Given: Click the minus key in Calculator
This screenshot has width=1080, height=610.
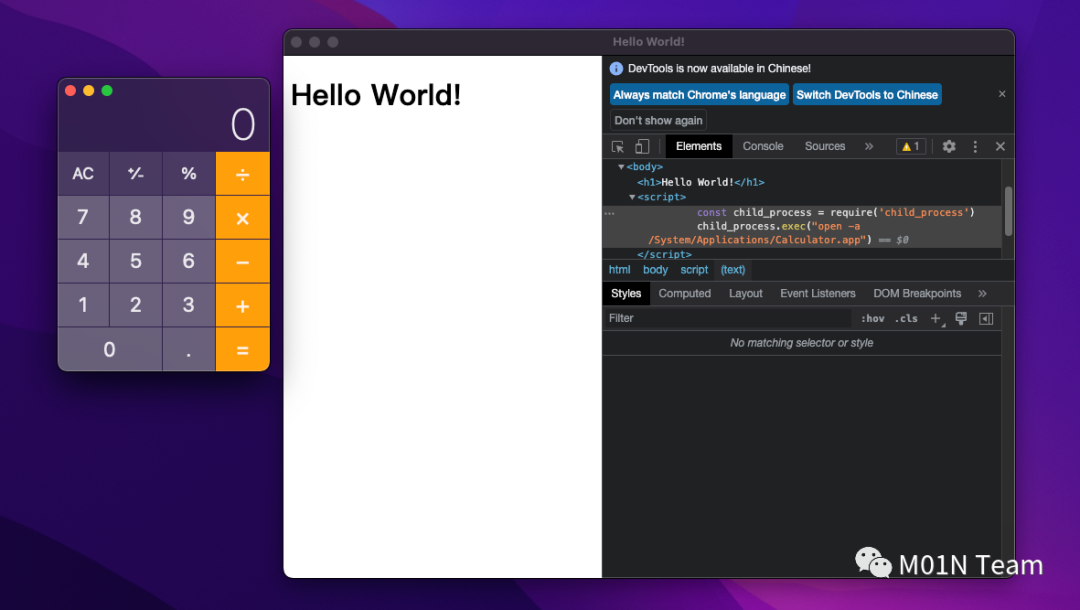Looking at the screenshot, I should (x=242, y=262).
